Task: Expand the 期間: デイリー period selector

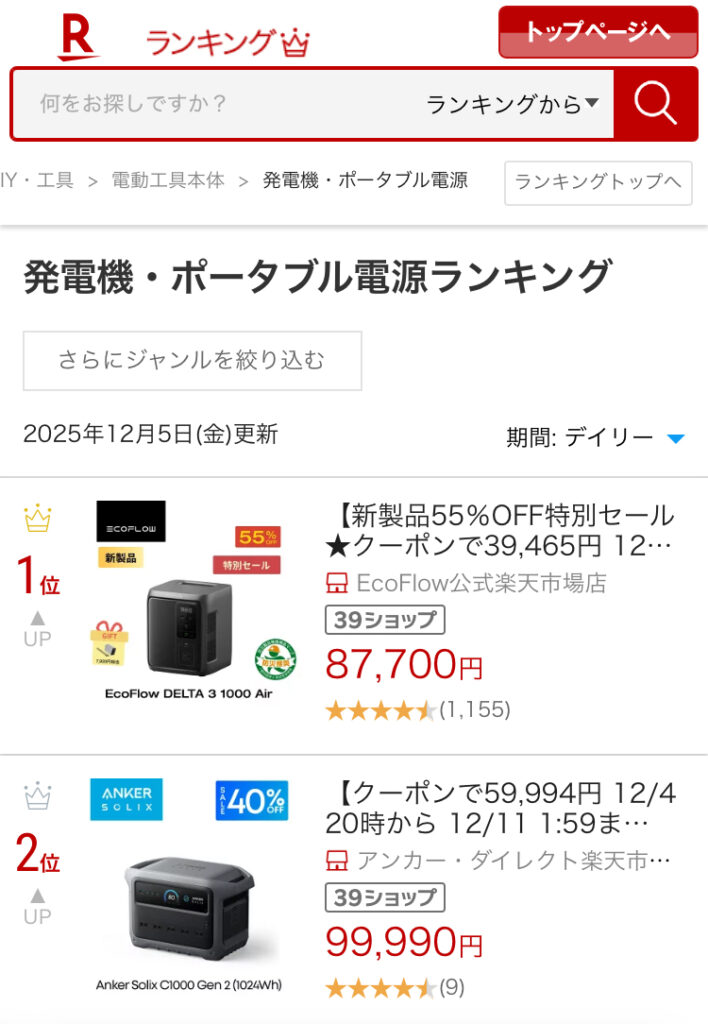Action: [x=595, y=437]
